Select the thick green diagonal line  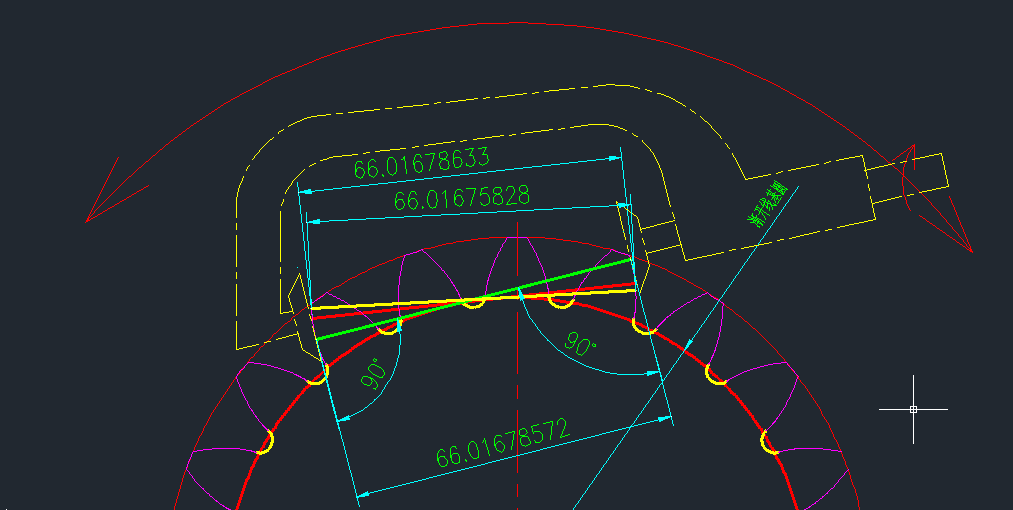point(475,299)
